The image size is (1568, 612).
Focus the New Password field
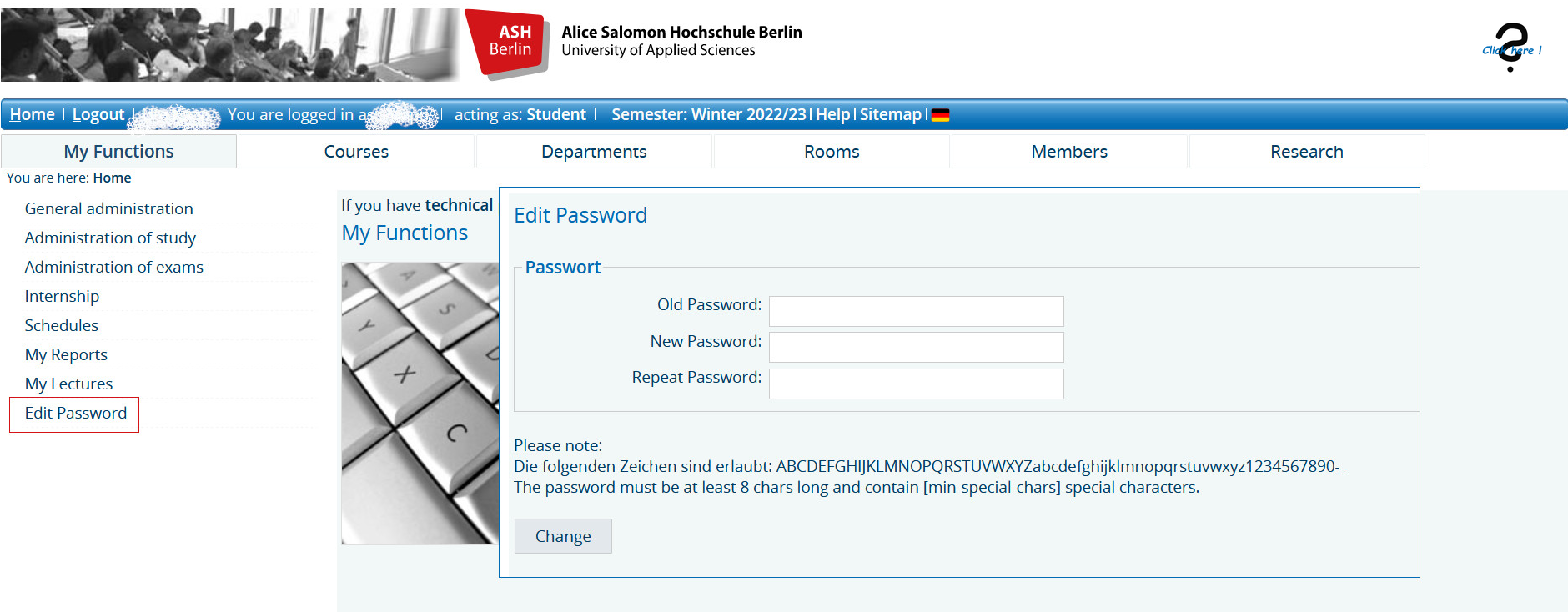(x=916, y=347)
